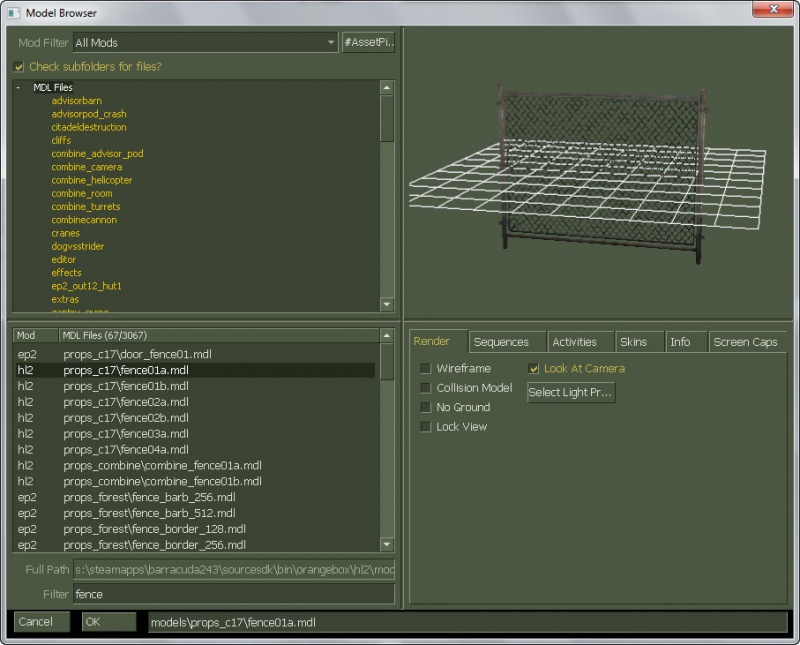The image size is (800, 645).
Task: Click the model path field with fence01a.mdl
Action: coord(467,622)
